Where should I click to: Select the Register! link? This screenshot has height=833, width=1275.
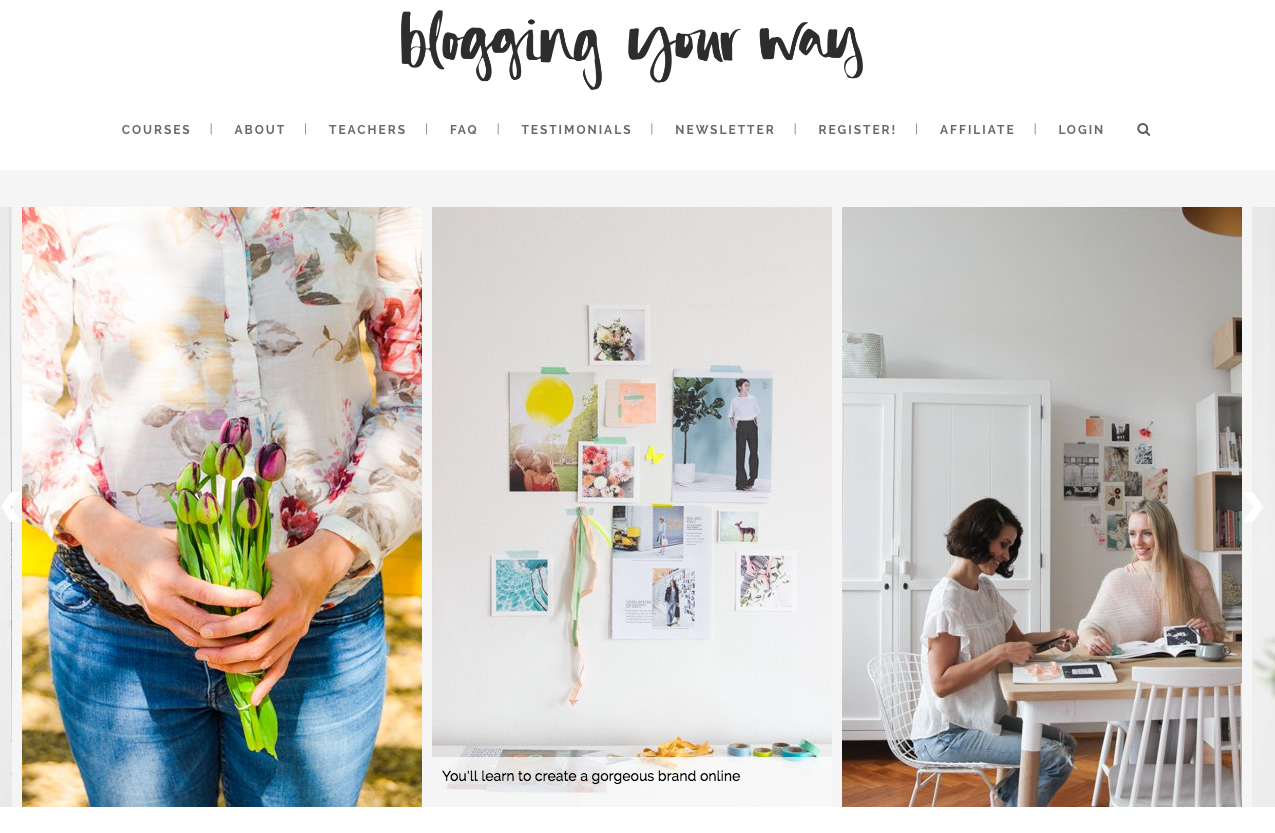[857, 130]
